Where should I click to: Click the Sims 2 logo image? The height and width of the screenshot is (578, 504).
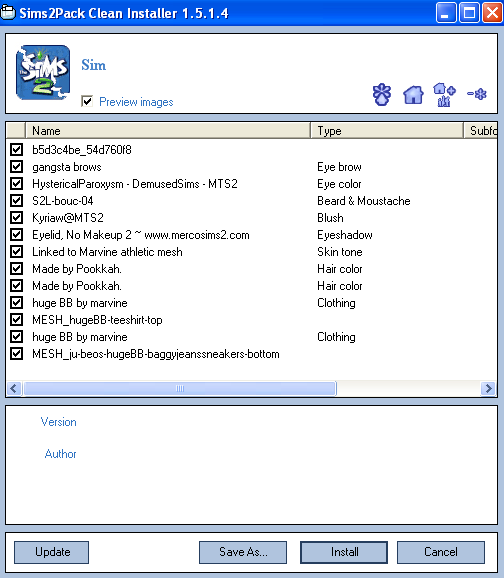point(43,73)
